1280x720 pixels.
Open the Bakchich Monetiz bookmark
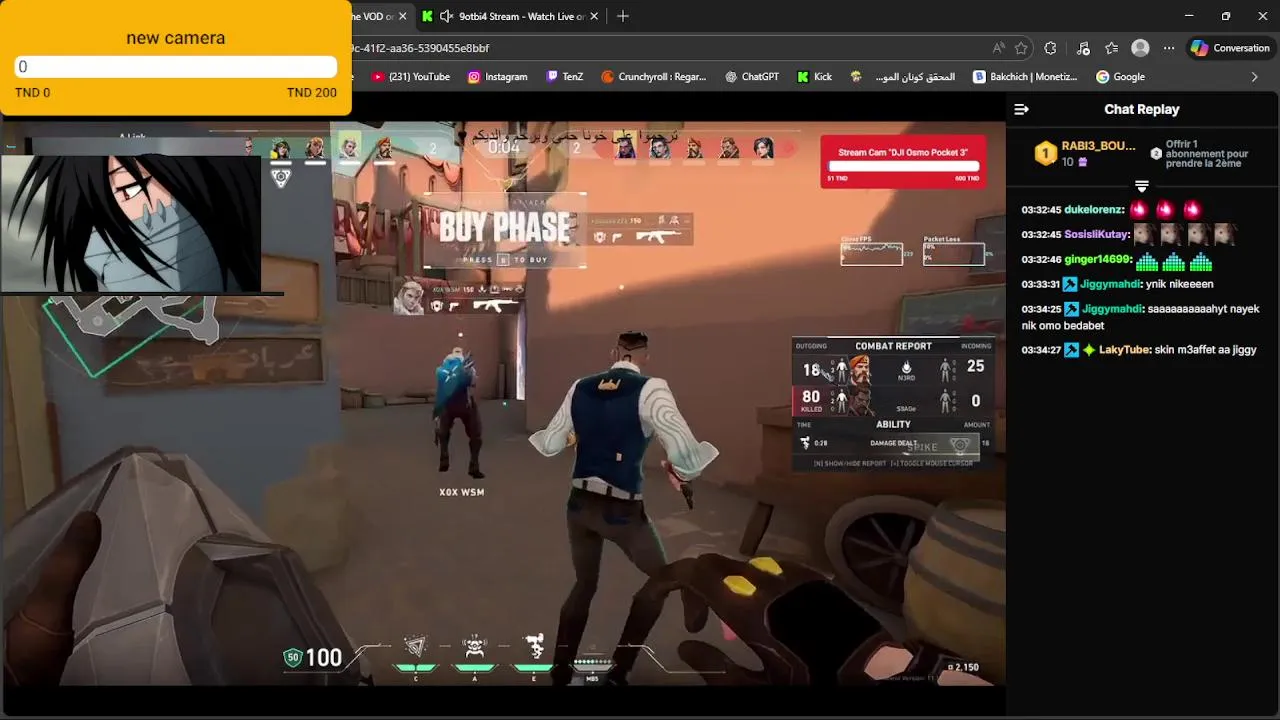(1025, 77)
